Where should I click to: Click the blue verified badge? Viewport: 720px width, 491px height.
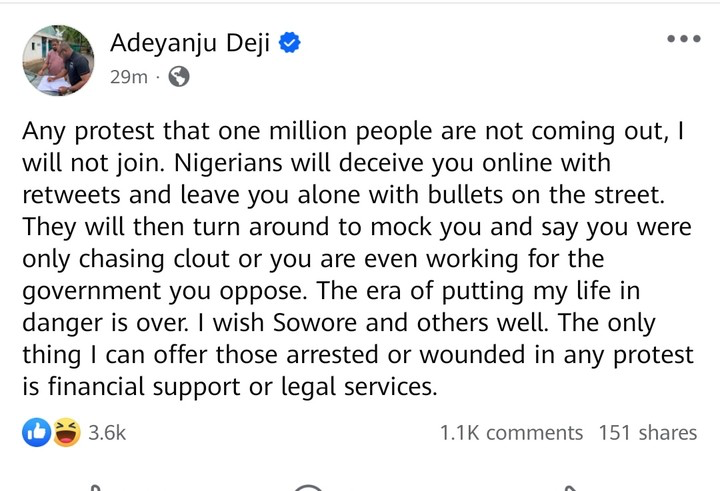[x=290, y=43]
